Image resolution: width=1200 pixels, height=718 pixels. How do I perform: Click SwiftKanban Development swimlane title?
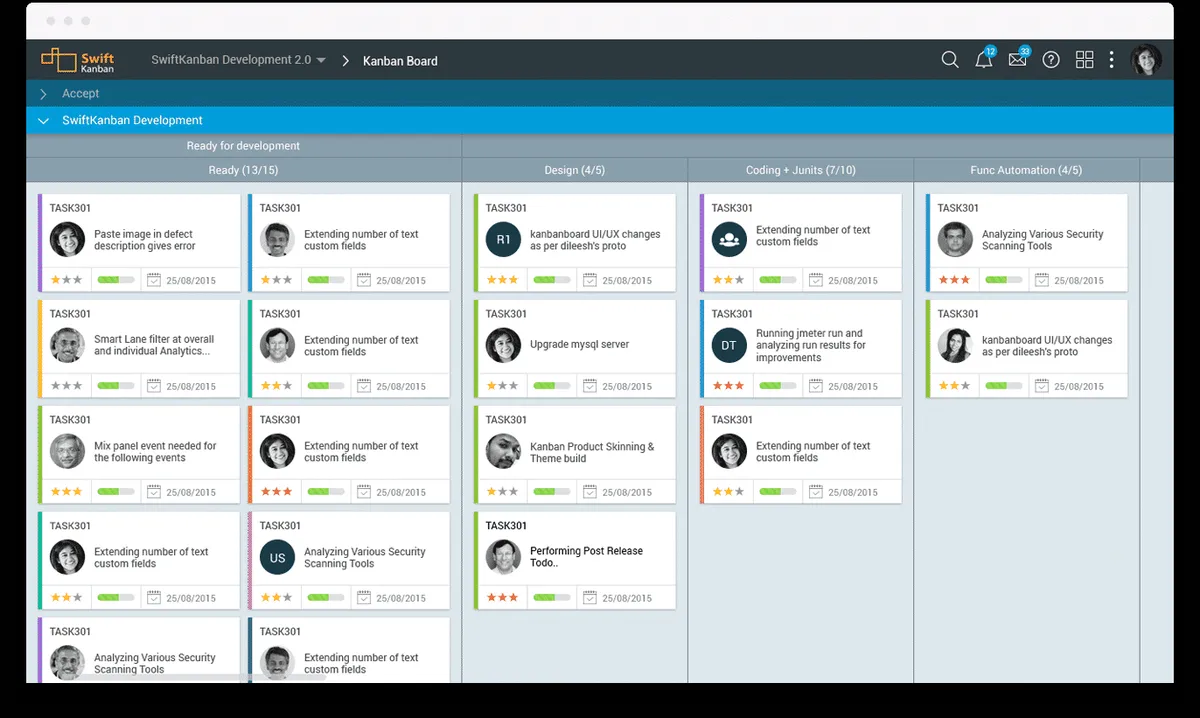(x=132, y=121)
